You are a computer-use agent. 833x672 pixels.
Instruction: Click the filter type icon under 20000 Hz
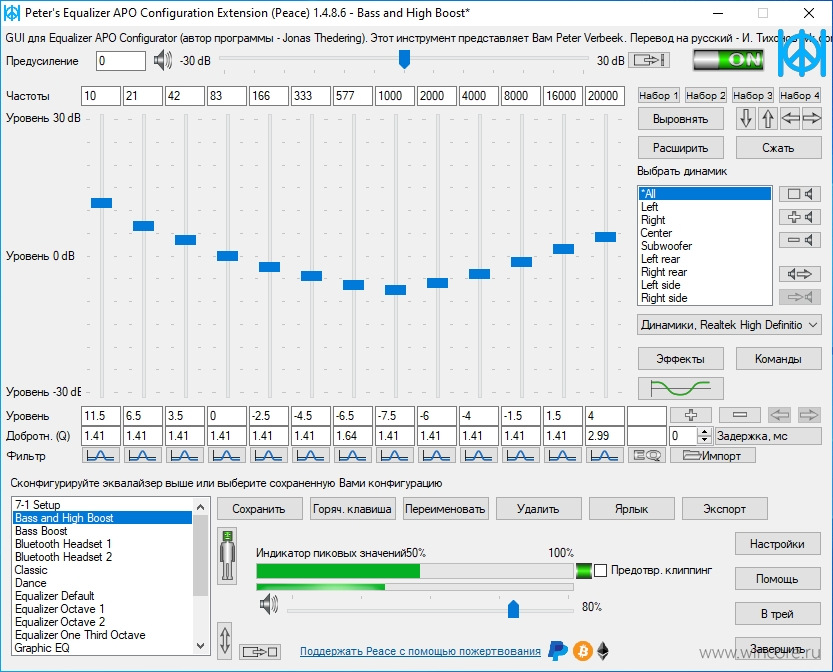605,455
